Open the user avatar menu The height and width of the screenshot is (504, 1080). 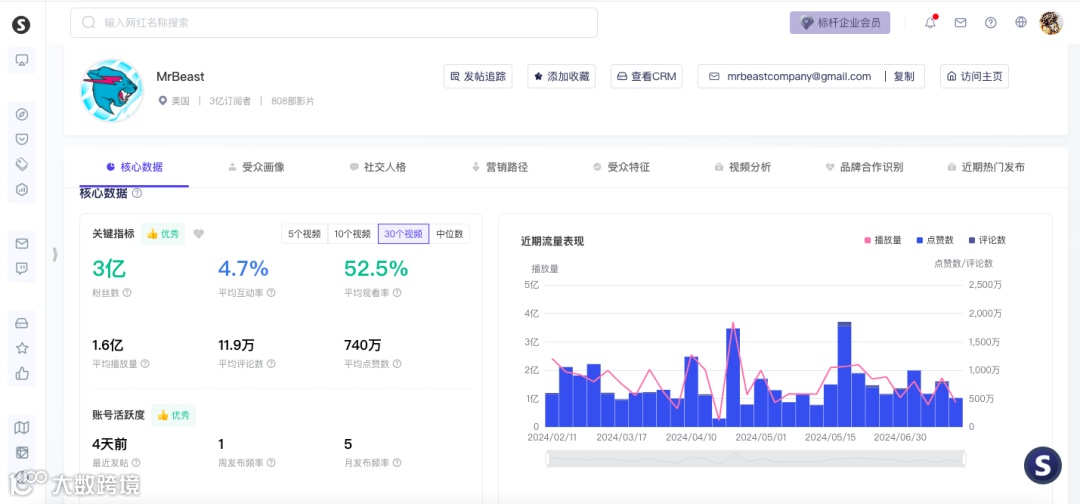(x=1051, y=23)
